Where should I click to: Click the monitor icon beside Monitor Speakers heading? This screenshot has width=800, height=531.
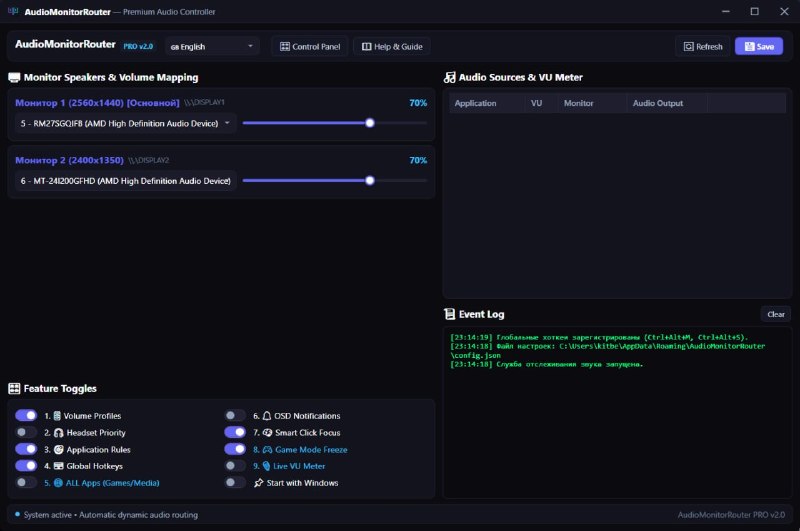click(14, 78)
